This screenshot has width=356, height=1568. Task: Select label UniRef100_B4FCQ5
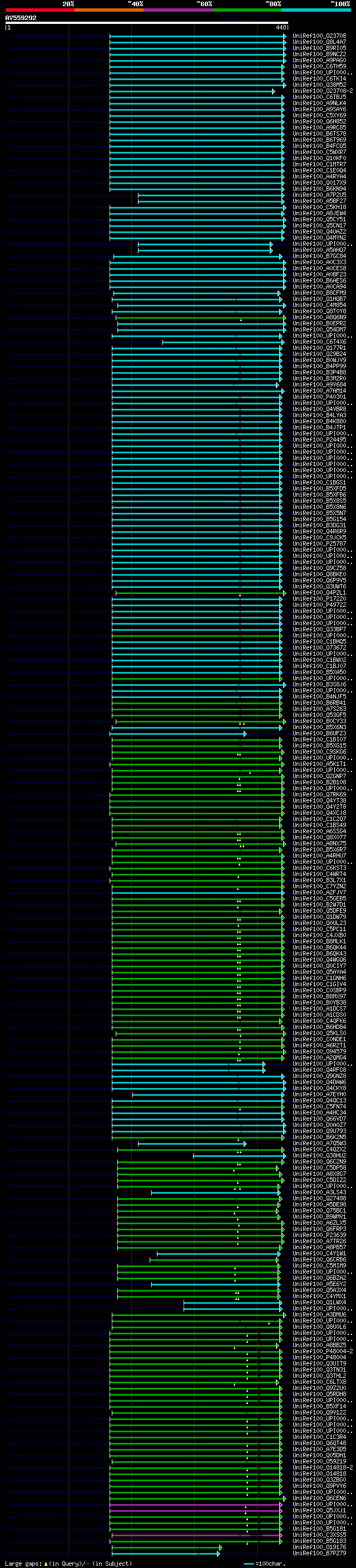(x=319, y=146)
